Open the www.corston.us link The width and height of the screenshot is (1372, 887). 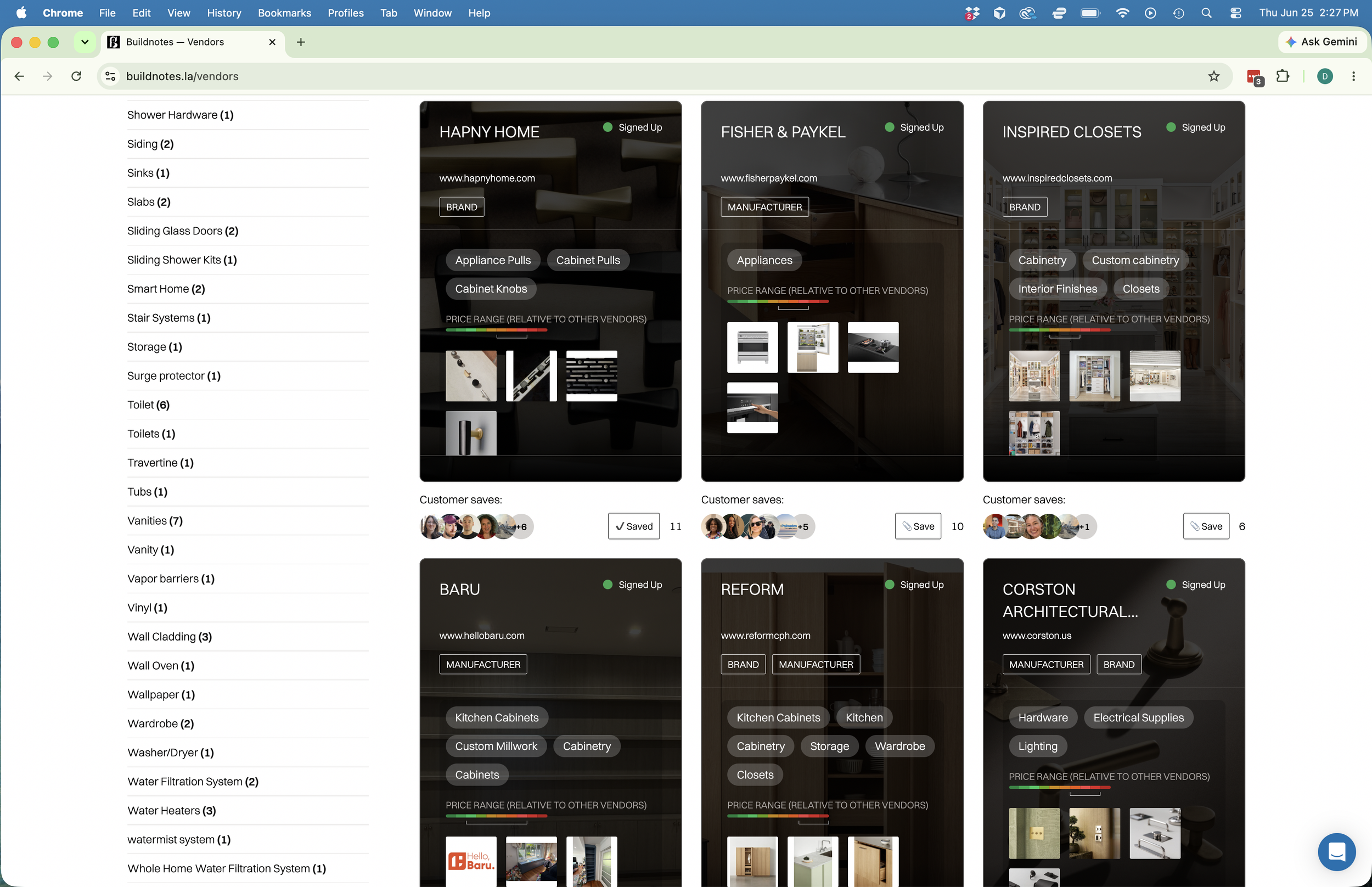[x=1036, y=635]
